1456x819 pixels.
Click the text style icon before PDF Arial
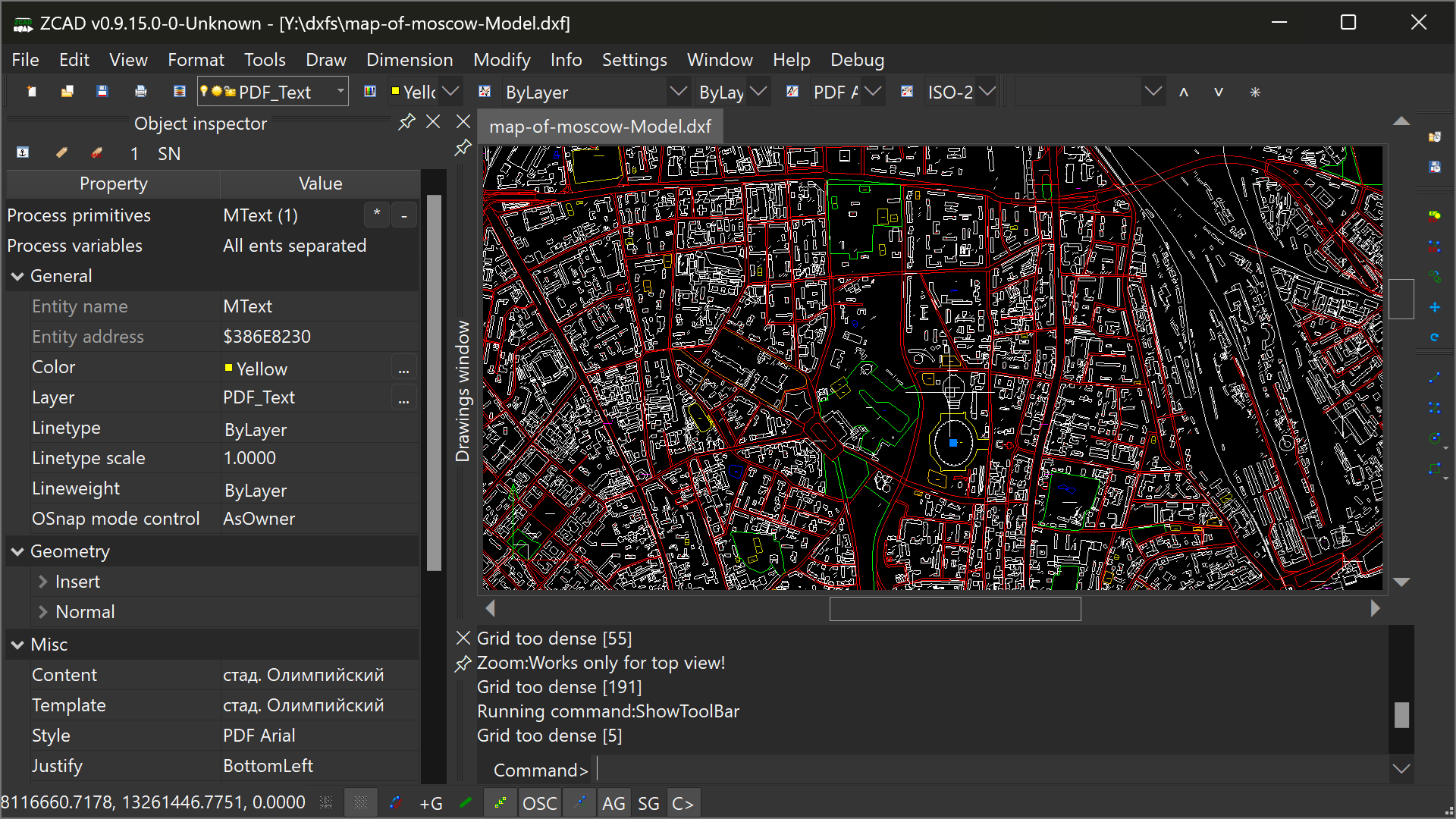(792, 92)
